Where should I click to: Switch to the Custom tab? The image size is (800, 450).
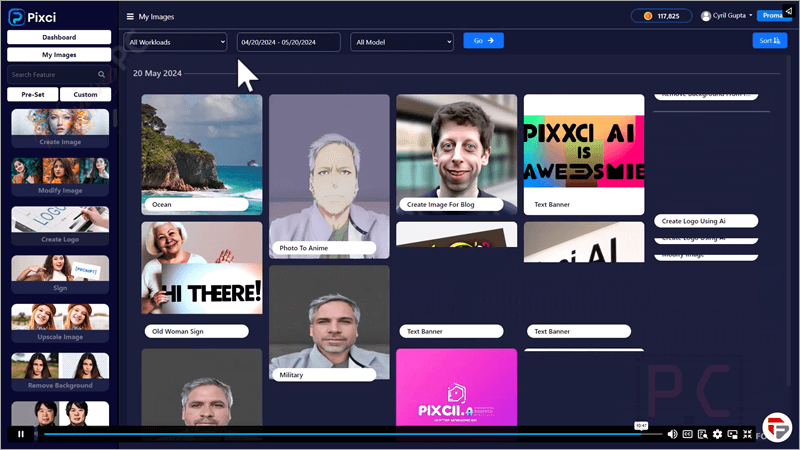(x=85, y=94)
